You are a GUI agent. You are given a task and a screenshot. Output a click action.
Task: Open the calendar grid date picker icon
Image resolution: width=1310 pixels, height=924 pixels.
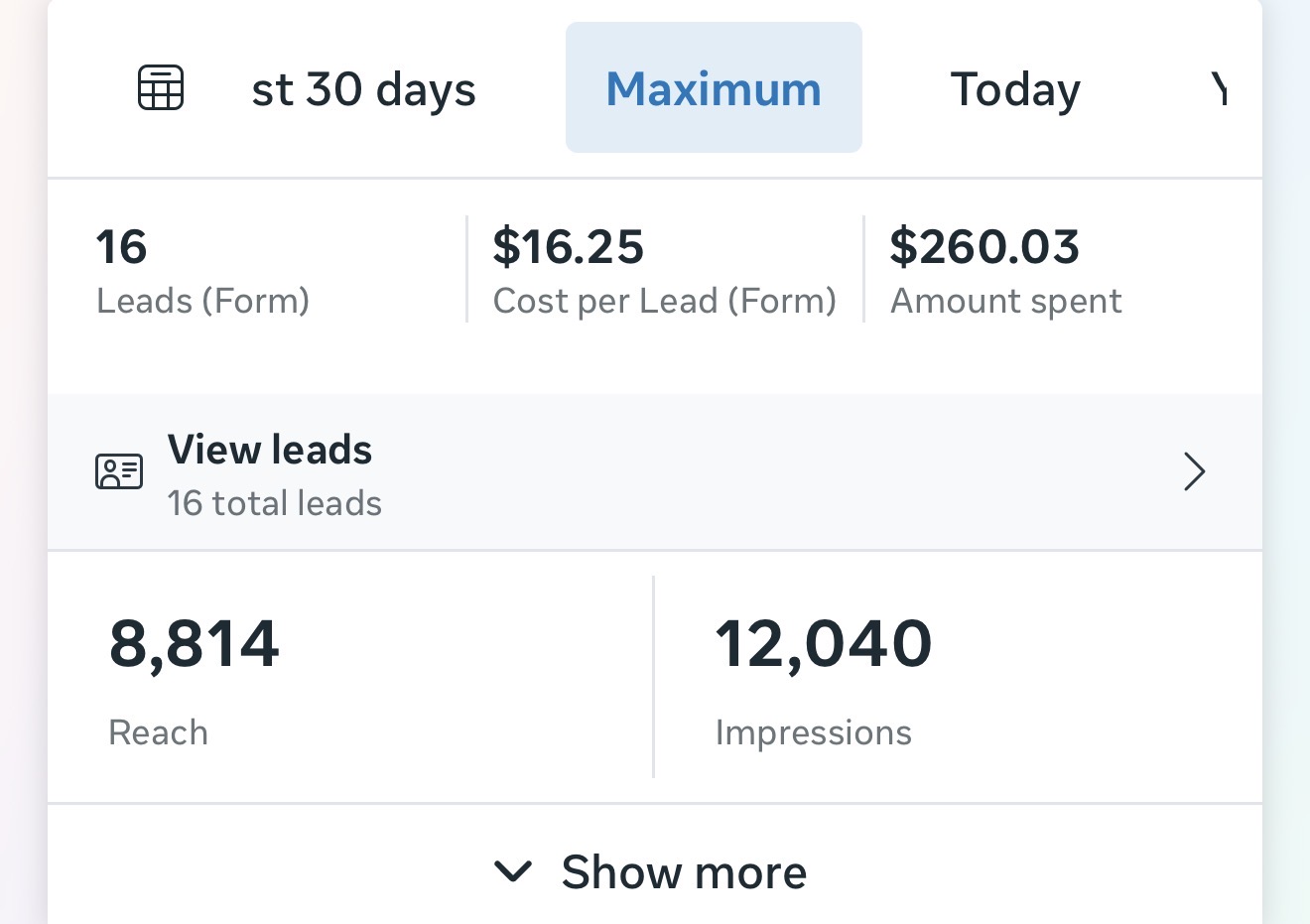(x=160, y=87)
